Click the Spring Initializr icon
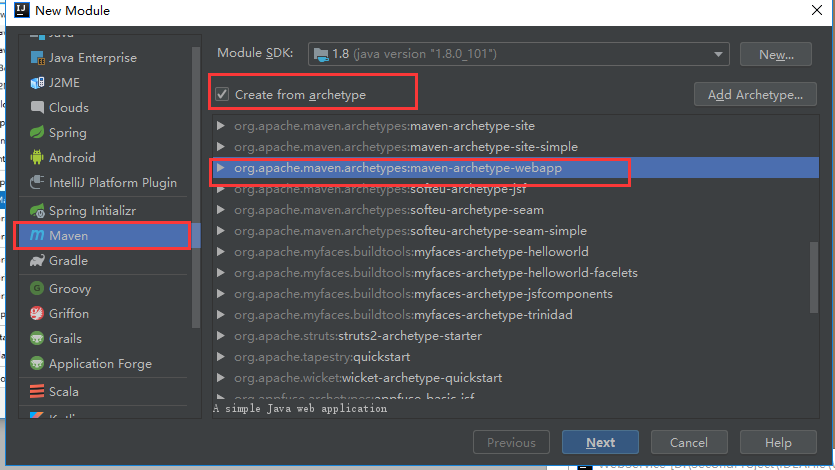835x470 pixels. click(37, 211)
